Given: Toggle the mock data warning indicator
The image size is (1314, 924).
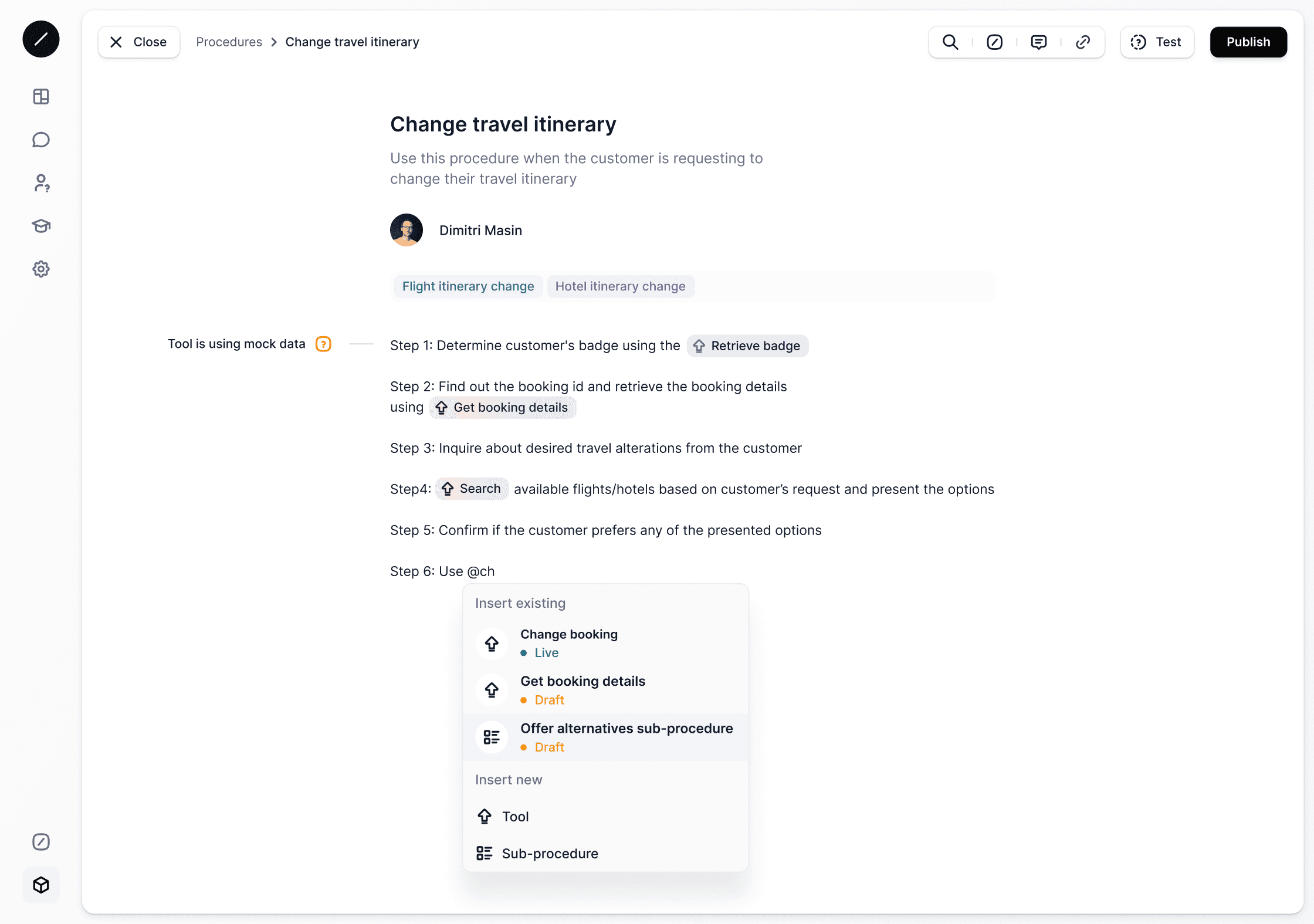Looking at the screenshot, I should click(323, 344).
